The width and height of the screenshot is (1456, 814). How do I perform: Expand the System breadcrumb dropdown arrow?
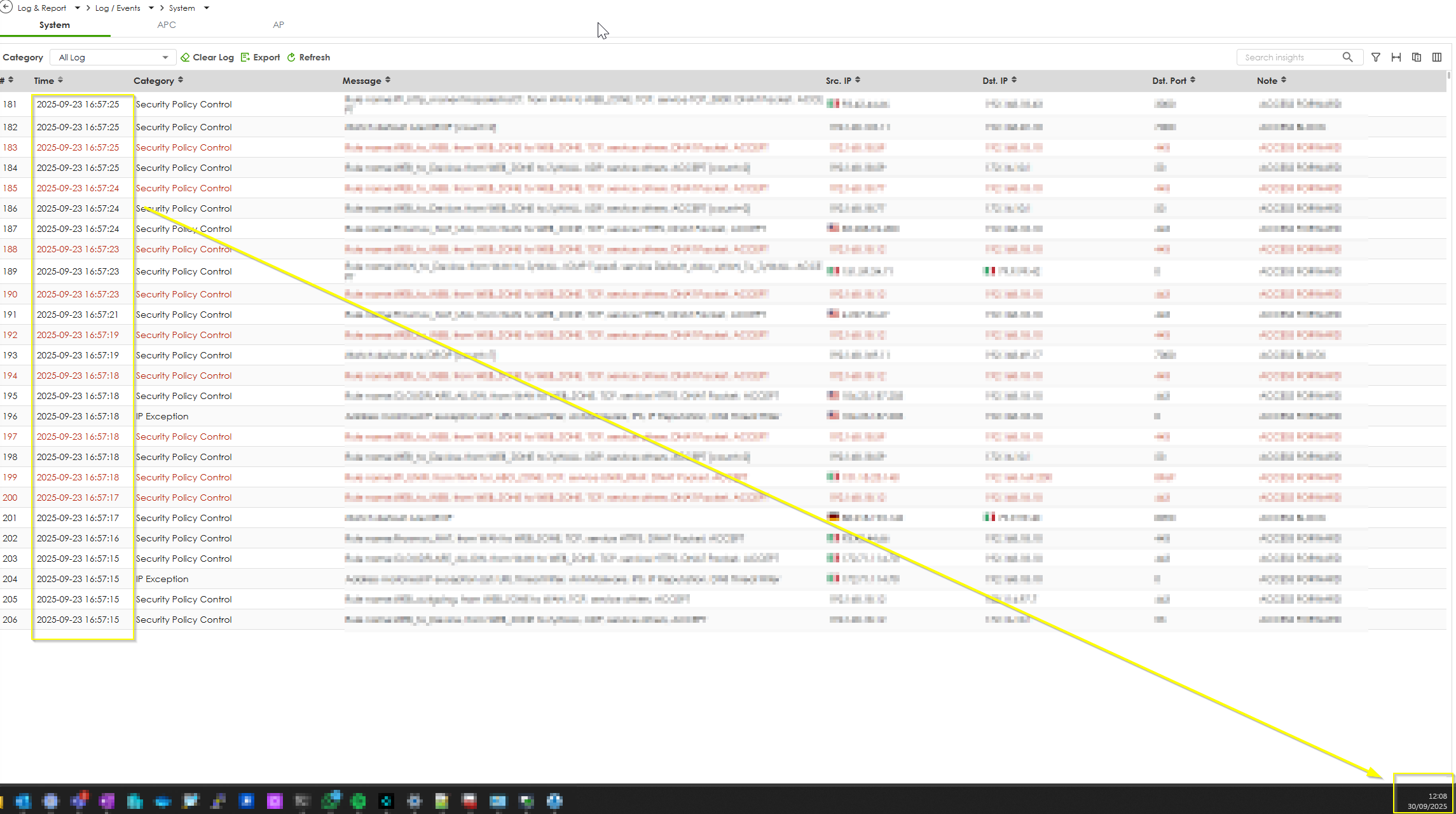coord(207,8)
